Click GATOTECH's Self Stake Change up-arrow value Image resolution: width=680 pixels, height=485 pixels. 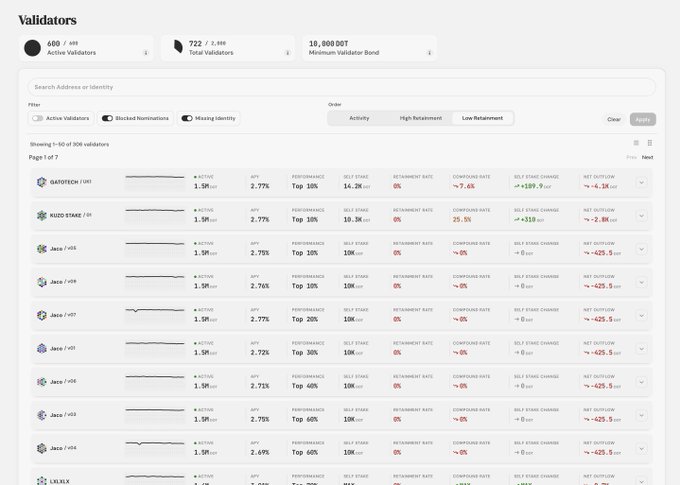(532, 187)
